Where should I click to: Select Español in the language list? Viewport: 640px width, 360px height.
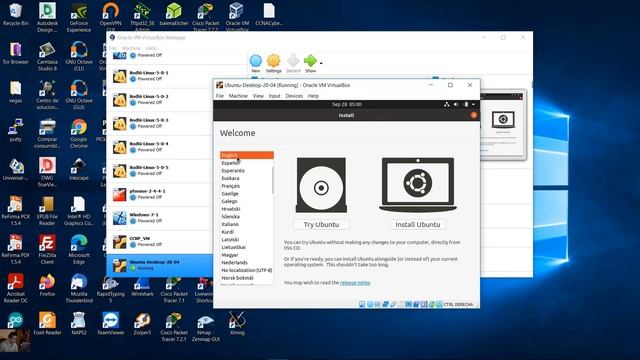click(x=247, y=163)
